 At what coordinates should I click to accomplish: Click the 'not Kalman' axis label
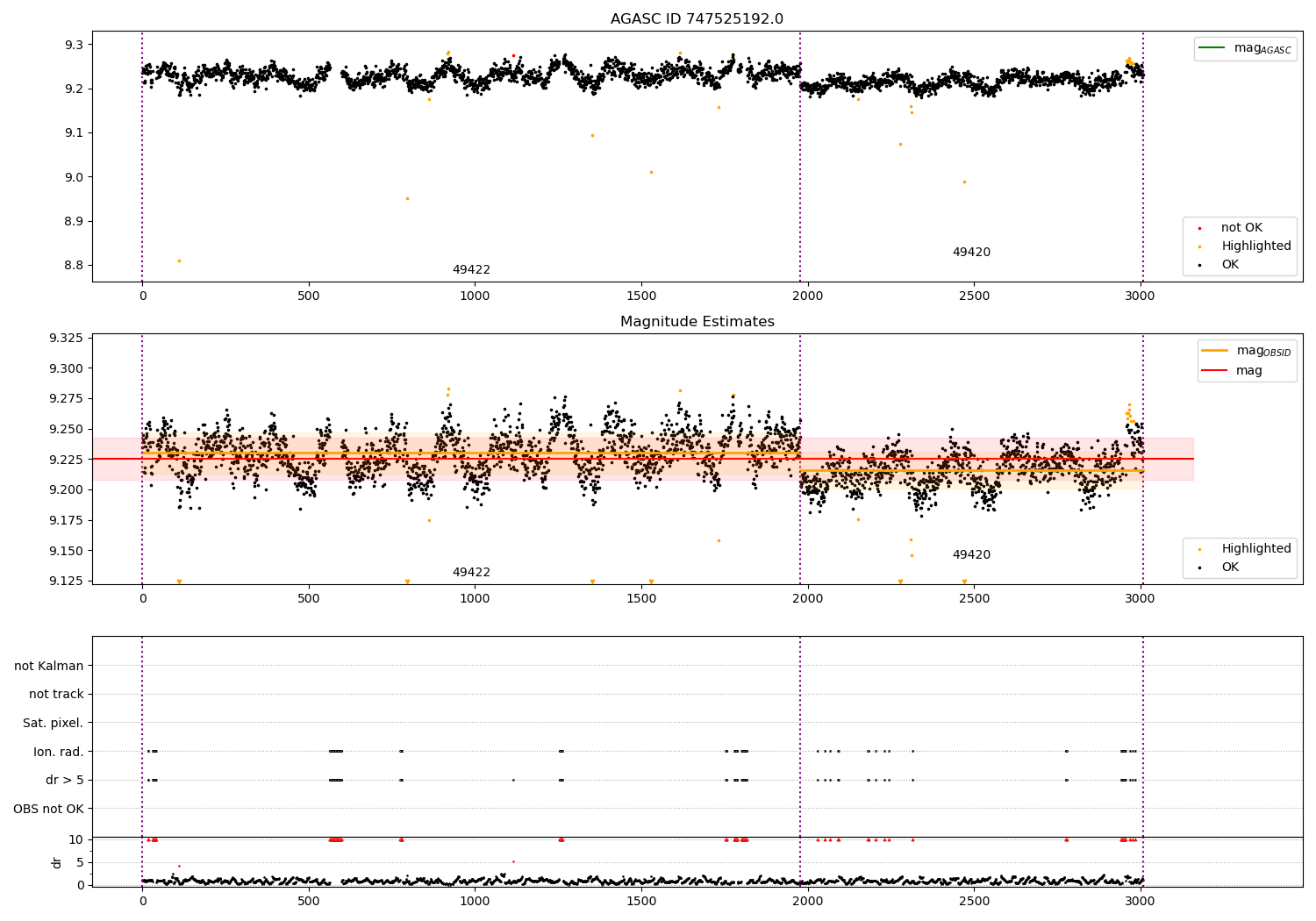click(x=49, y=666)
